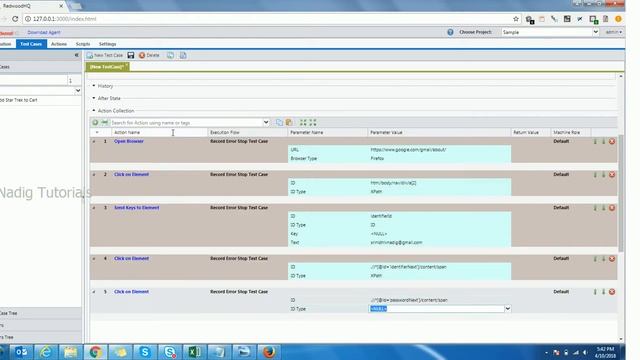Open Click on Element link in row 2
This screenshot has width=640, height=360.
point(131,174)
